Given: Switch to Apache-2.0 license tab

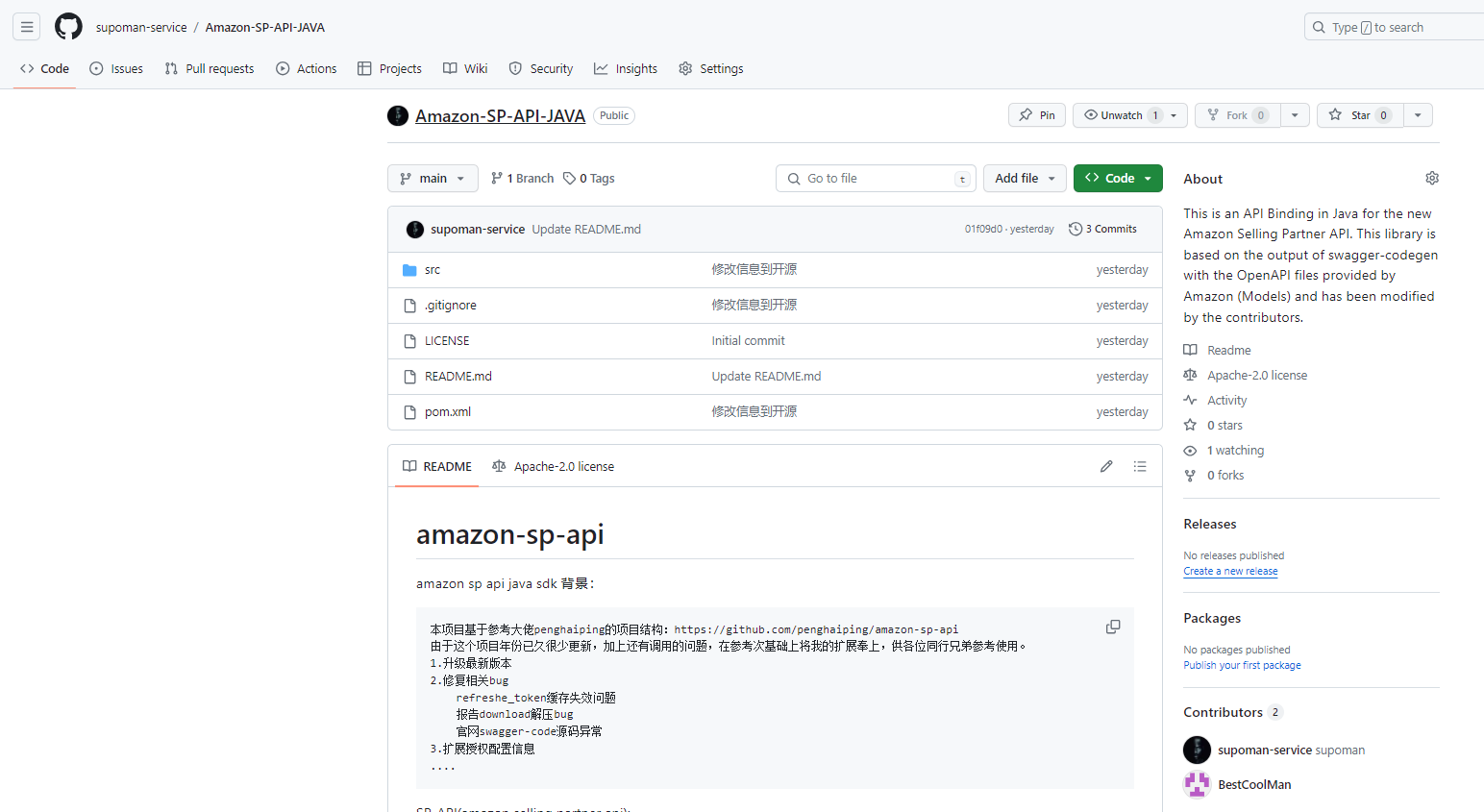Looking at the screenshot, I should click(x=553, y=466).
